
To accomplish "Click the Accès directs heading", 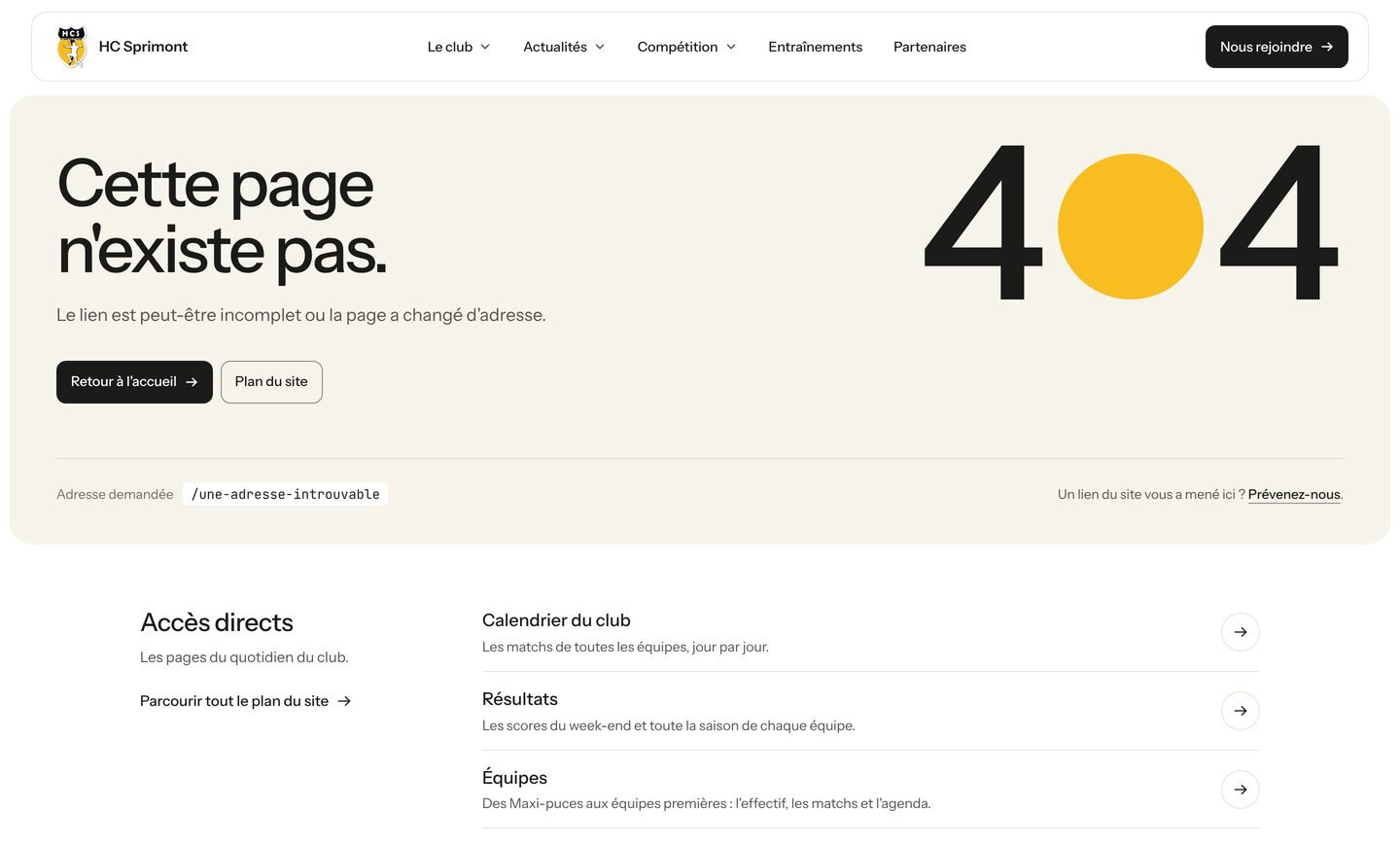I will [217, 622].
